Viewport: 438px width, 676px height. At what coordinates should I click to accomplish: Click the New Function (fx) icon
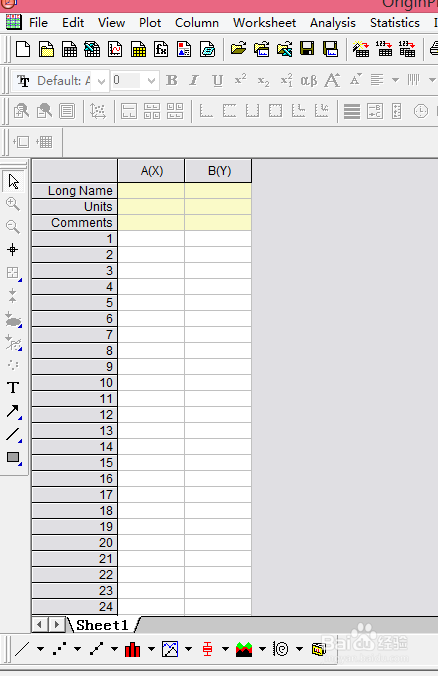point(161,49)
